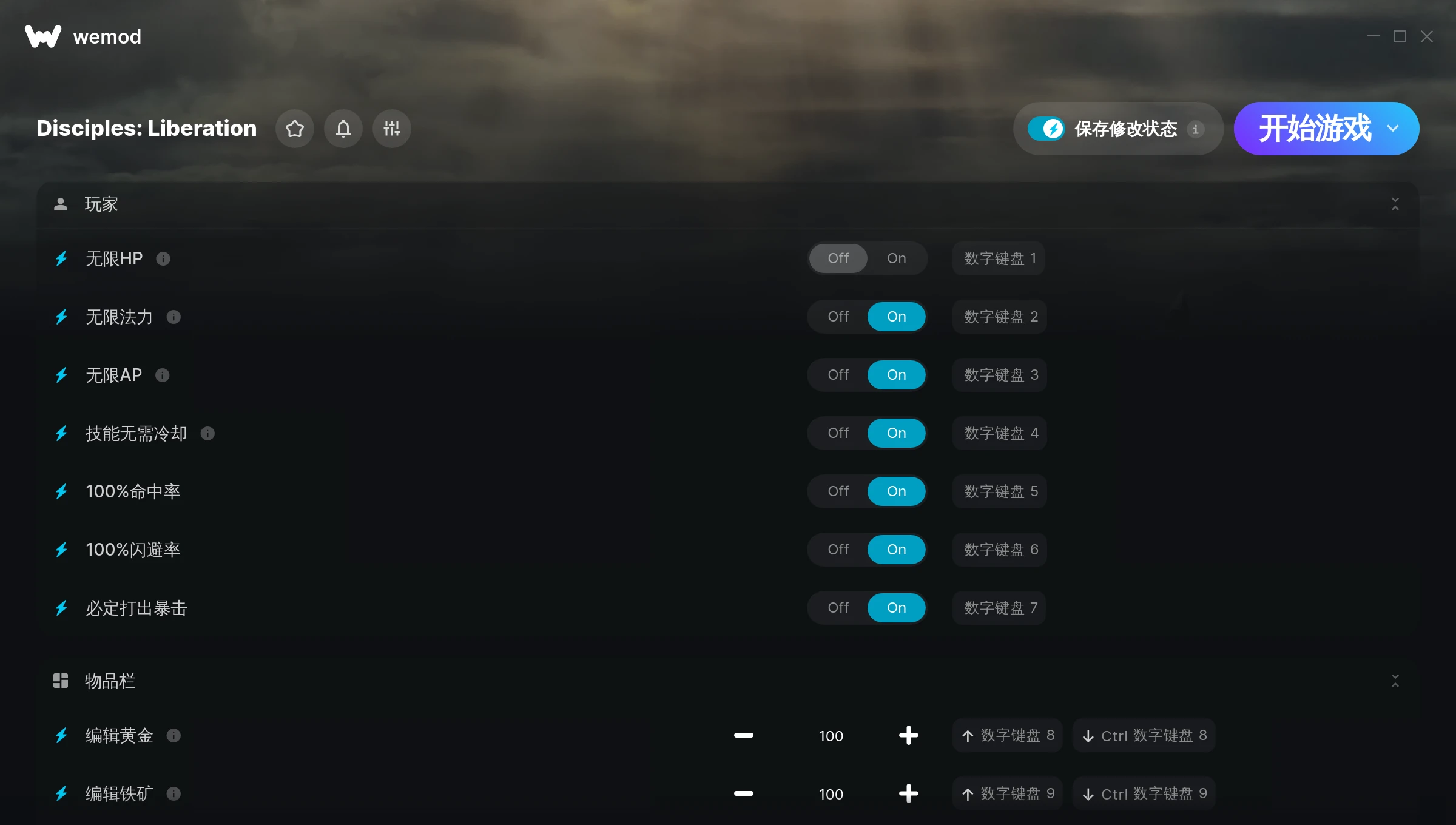The image size is (1456, 825).
Task: Click info icon next to 保存修改状态
Action: click(x=1196, y=129)
